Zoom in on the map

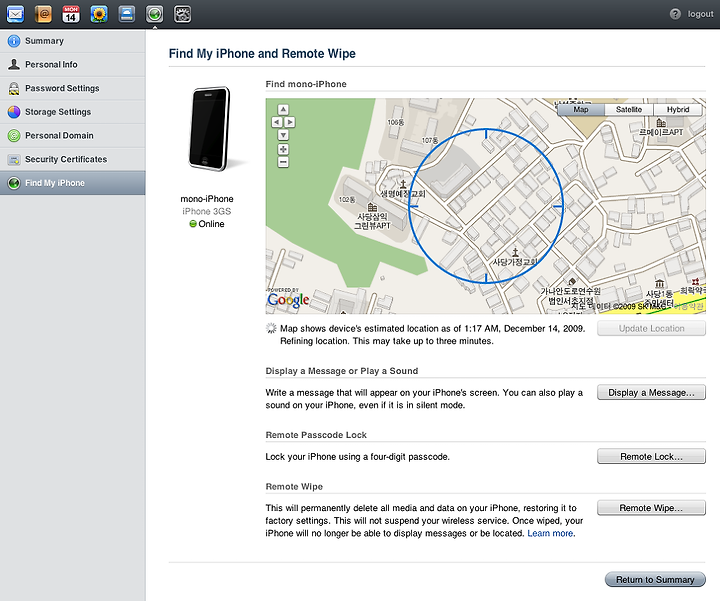coord(283,149)
